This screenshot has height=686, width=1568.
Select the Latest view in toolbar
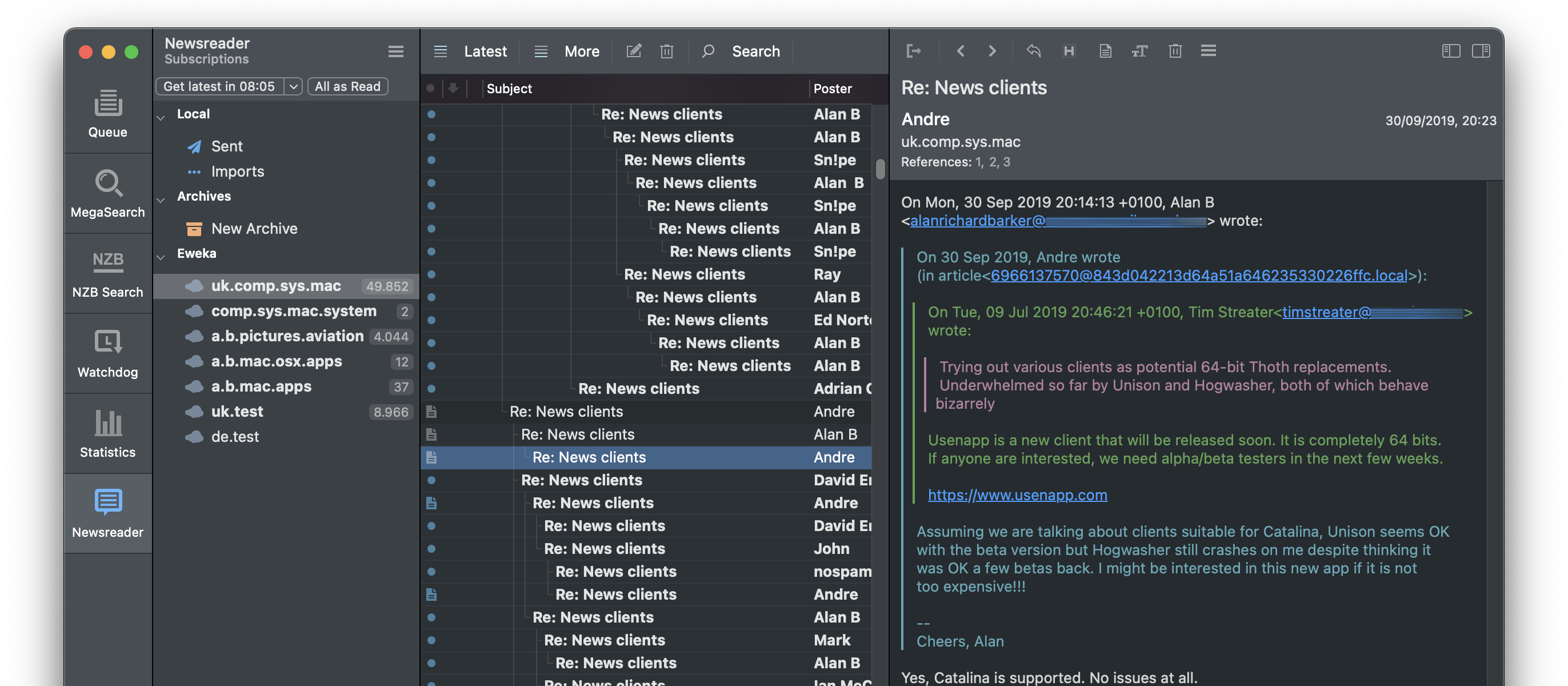coord(485,51)
